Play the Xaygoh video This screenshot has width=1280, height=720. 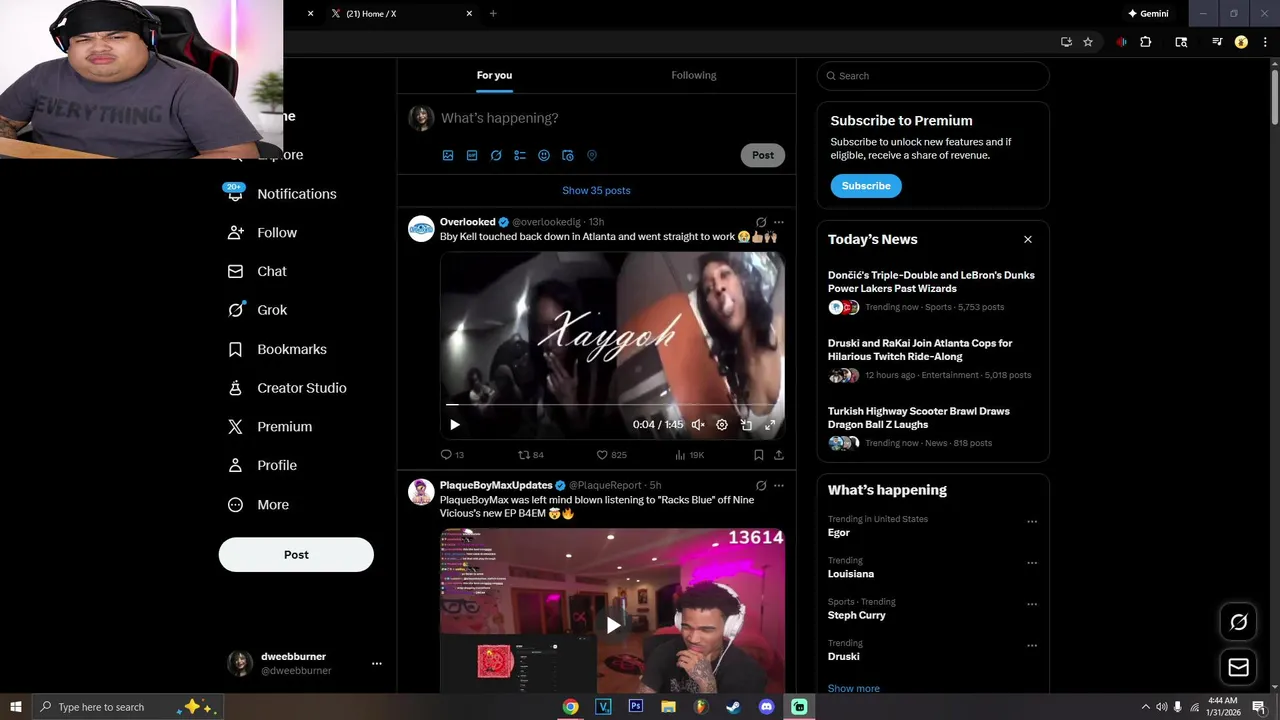[x=455, y=425]
